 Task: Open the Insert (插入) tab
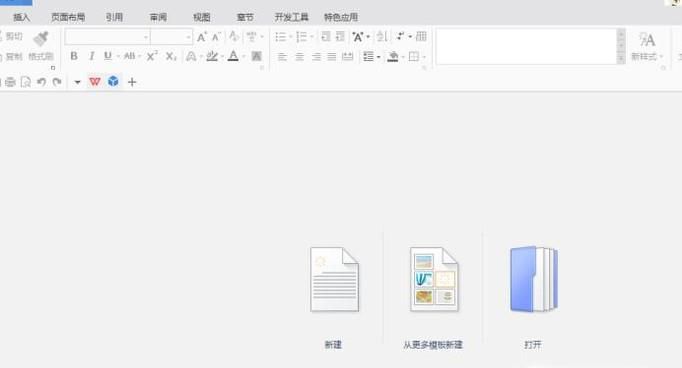(x=21, y=17)
